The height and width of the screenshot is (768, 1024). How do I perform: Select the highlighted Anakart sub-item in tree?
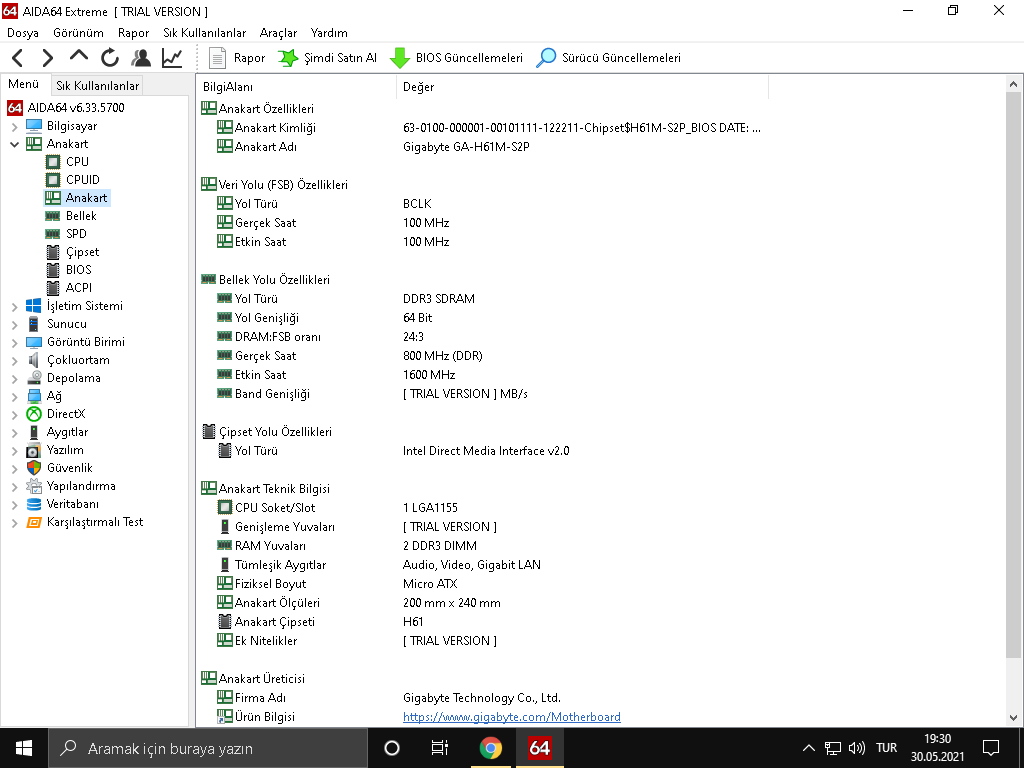click(x=86, y=198)
